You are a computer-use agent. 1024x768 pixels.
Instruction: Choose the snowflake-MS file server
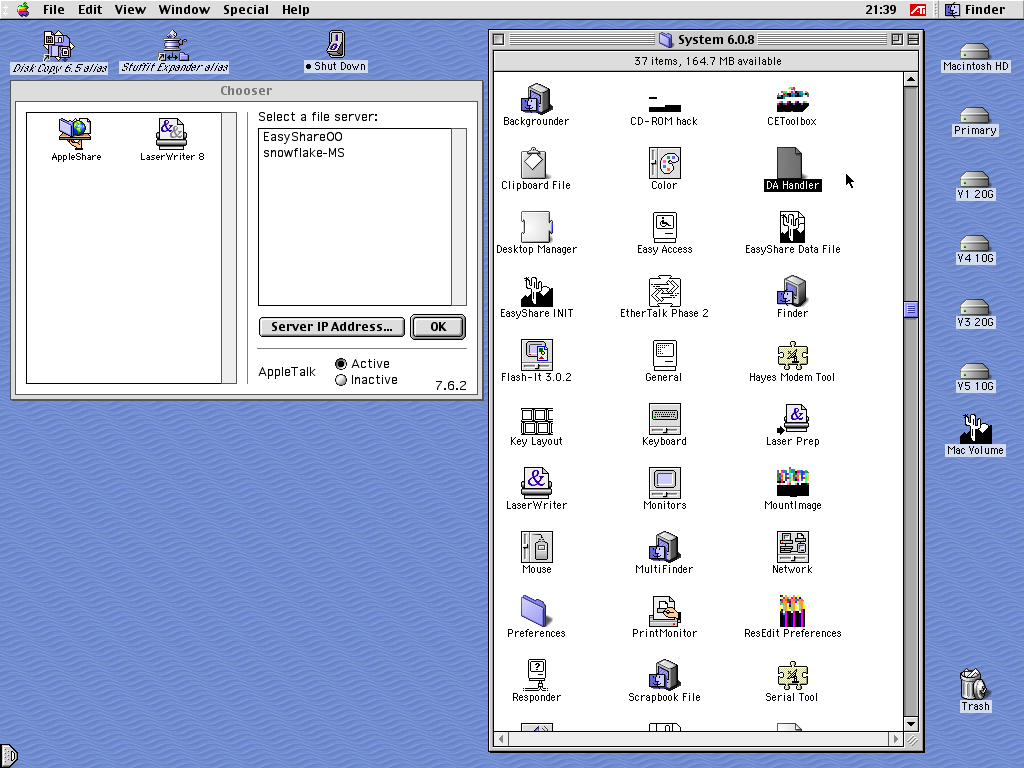coord(354,153)
